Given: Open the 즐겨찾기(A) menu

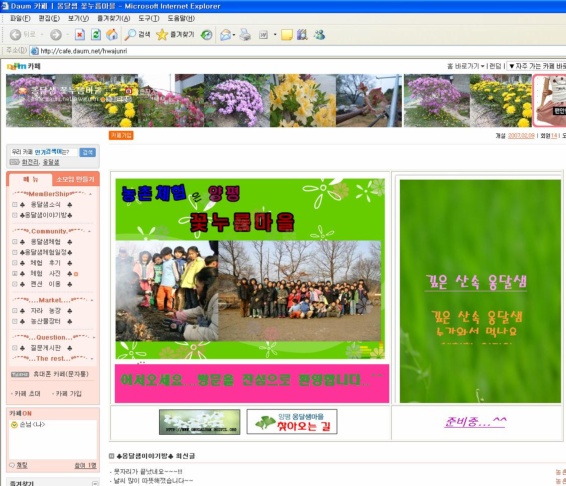Looking at the screenshot, I should coord(113,18).
